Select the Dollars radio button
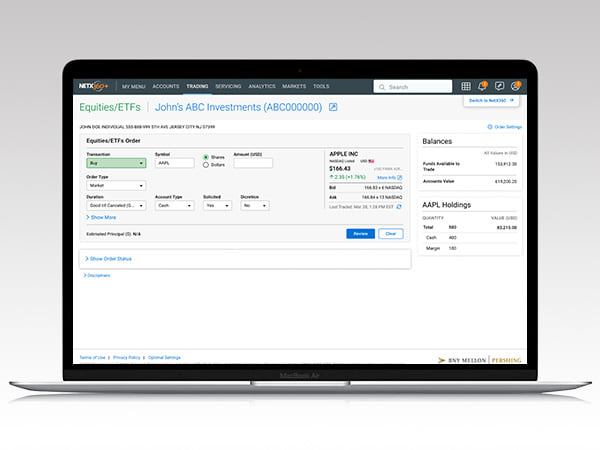 click(x=206, y=164)
